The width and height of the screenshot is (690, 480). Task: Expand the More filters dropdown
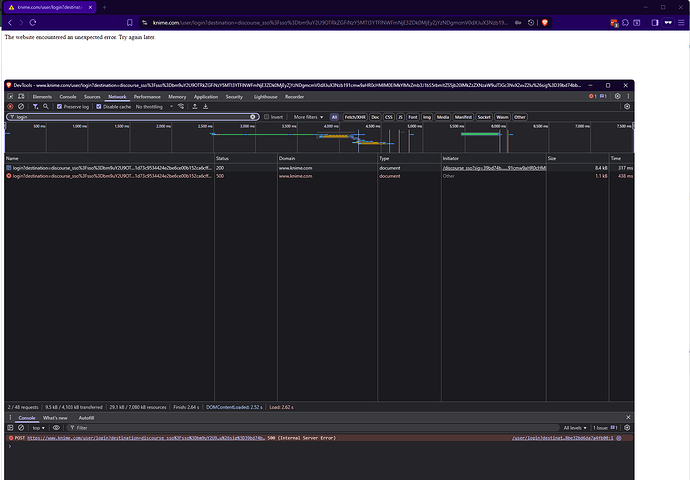[308, 117]
